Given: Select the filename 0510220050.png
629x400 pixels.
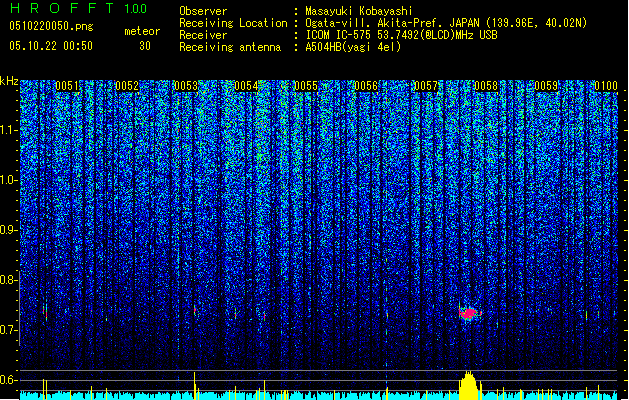Looking at the screenshot, I should click(51, 26).
